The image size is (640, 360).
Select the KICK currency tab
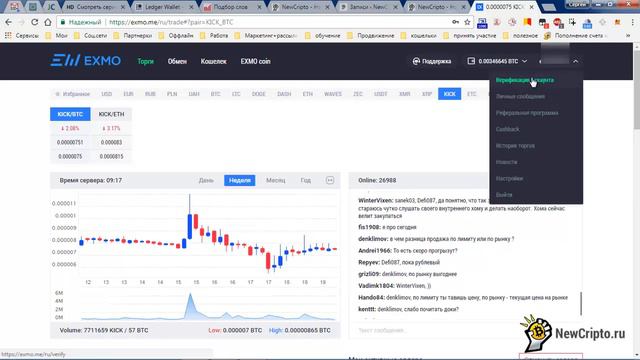[x=449, y=94]
